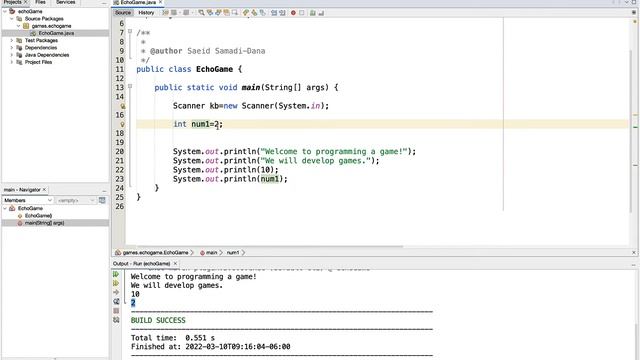Toggle Rectangular Selection mode
Image resolution: width=640 pixels, height=360 pixels.
click(235, 13)
